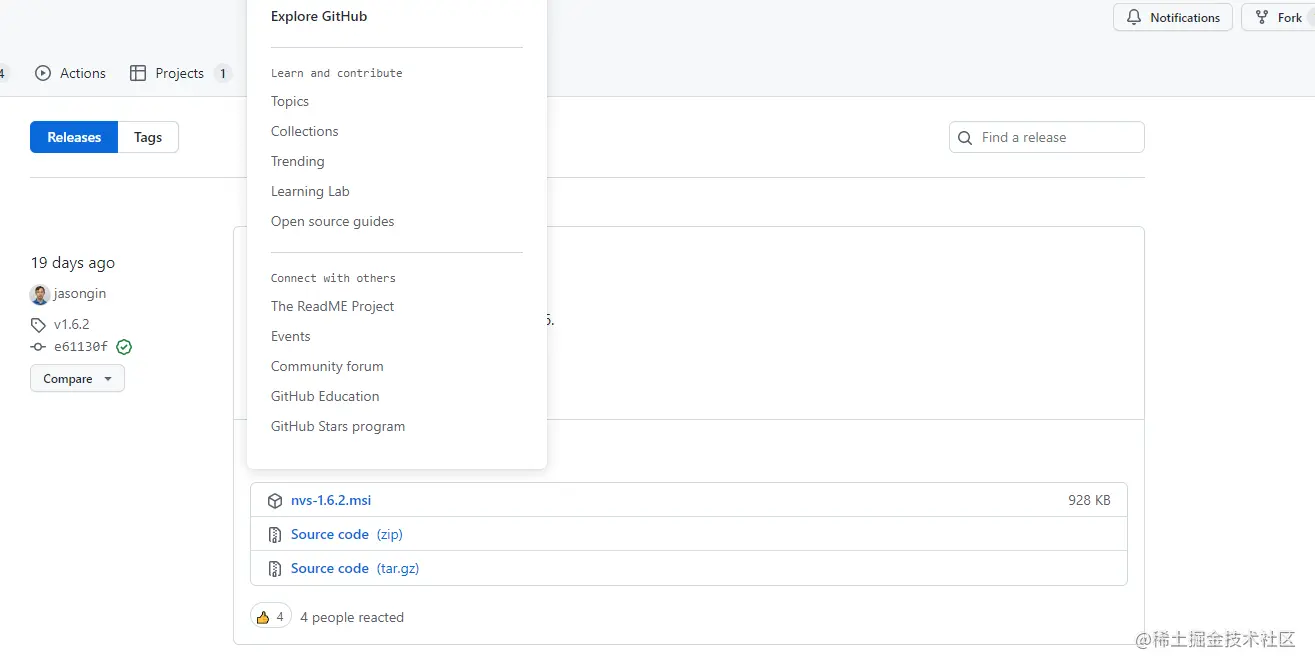
Task: Download nvs-1.6.2.msi
Action: 331,500
